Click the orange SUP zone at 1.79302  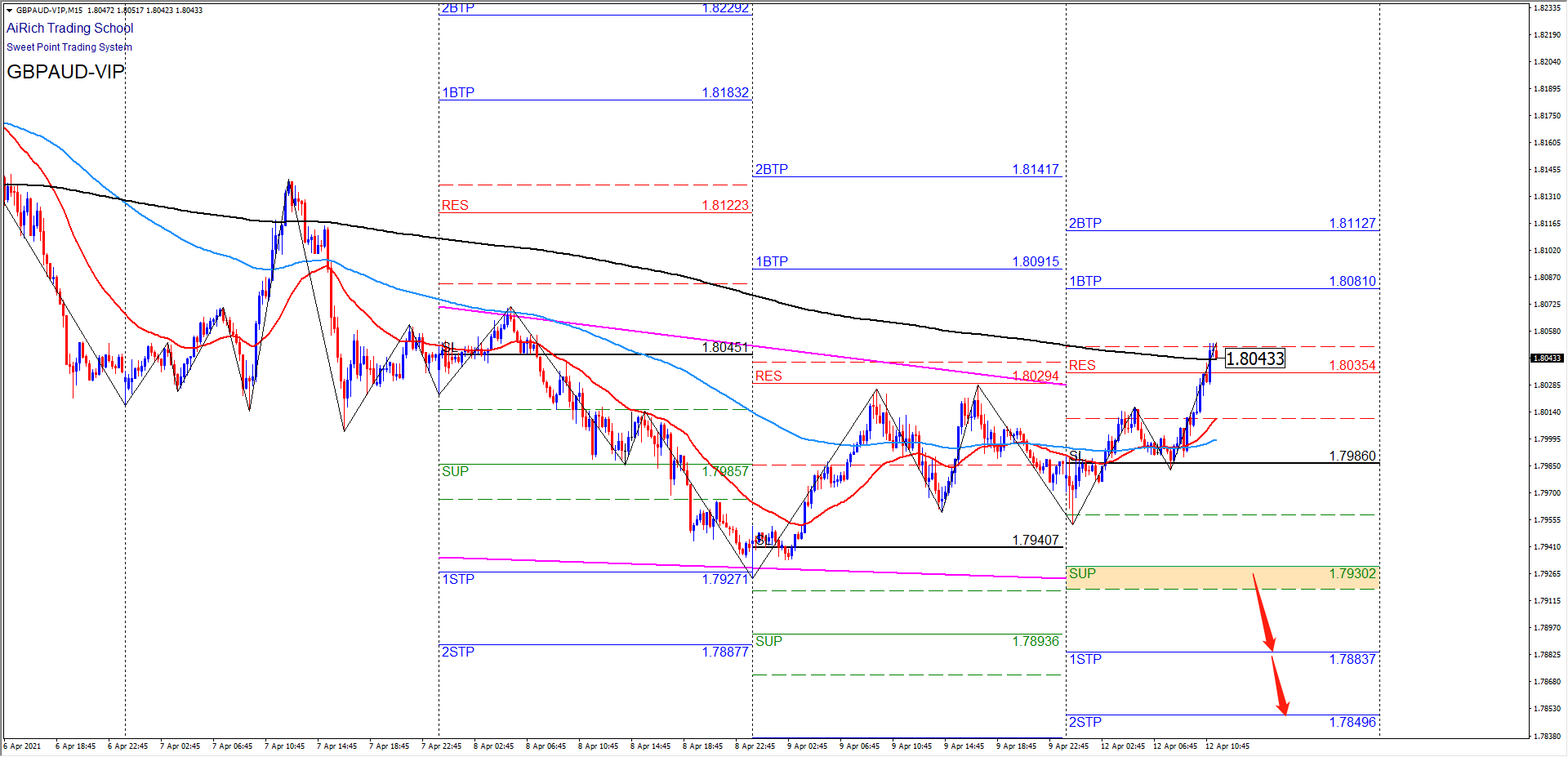click(x=1222, y=577)
